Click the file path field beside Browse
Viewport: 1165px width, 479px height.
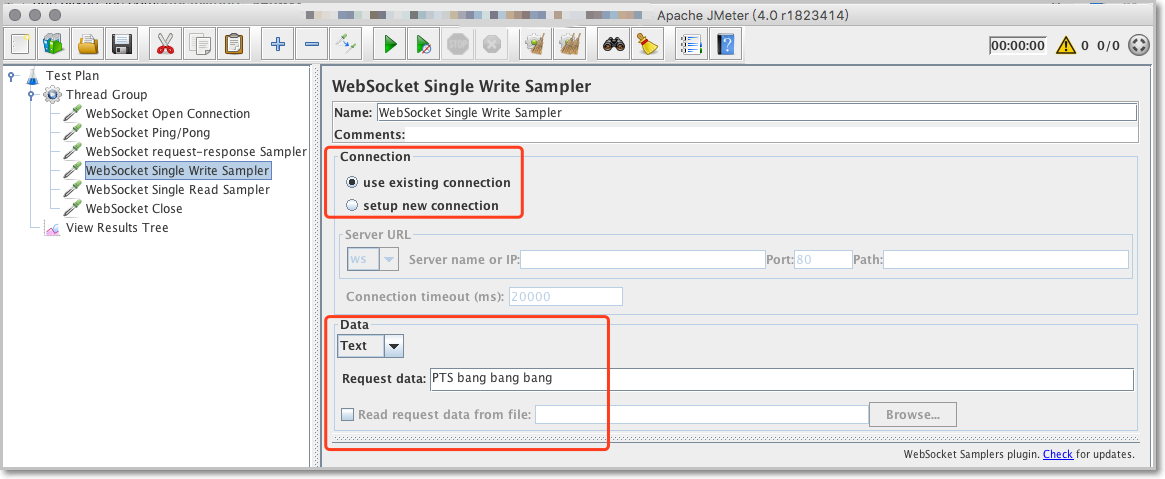point(701,414)
